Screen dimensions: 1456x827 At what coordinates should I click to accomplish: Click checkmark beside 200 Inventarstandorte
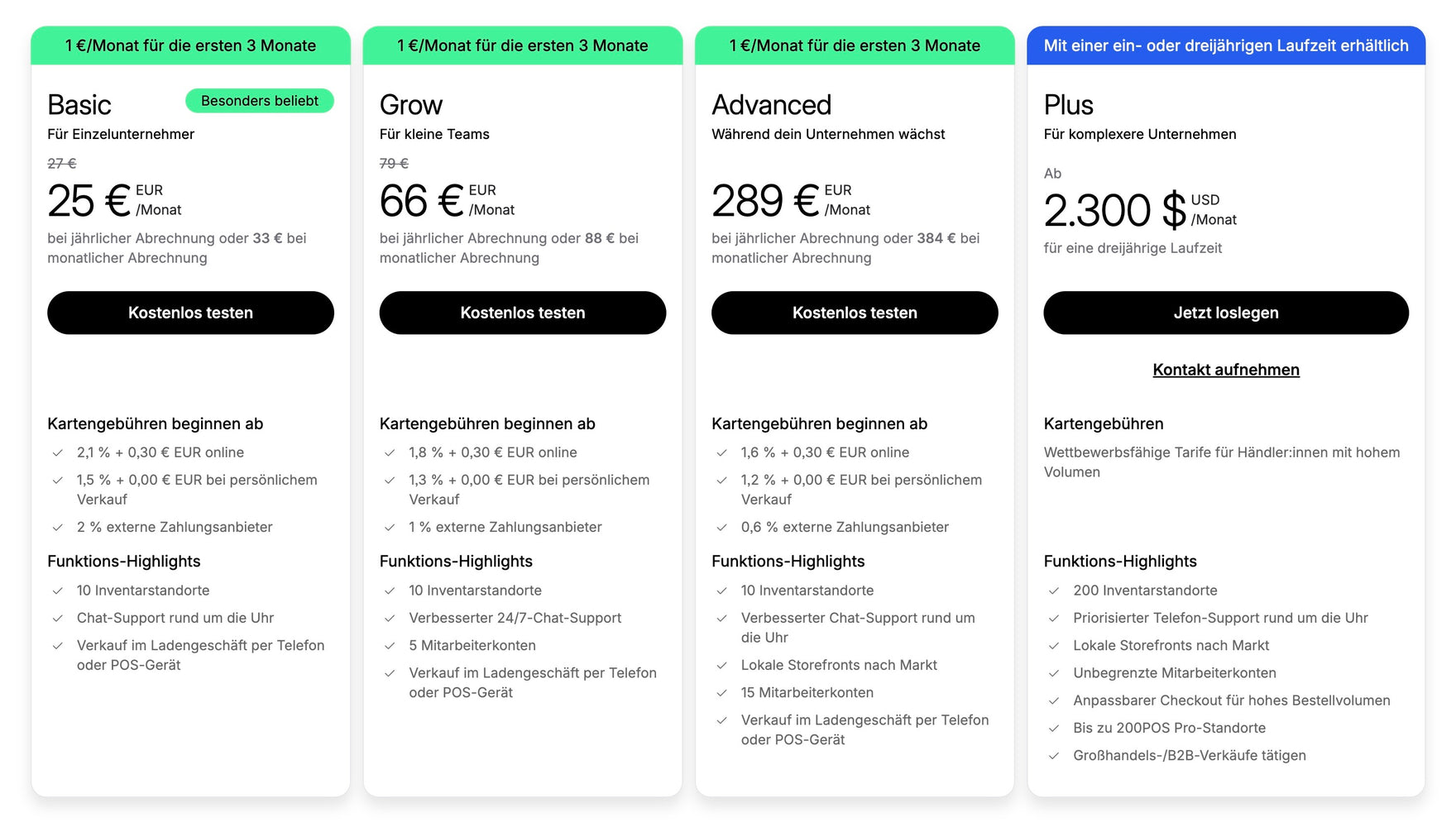pos(1054,591)
